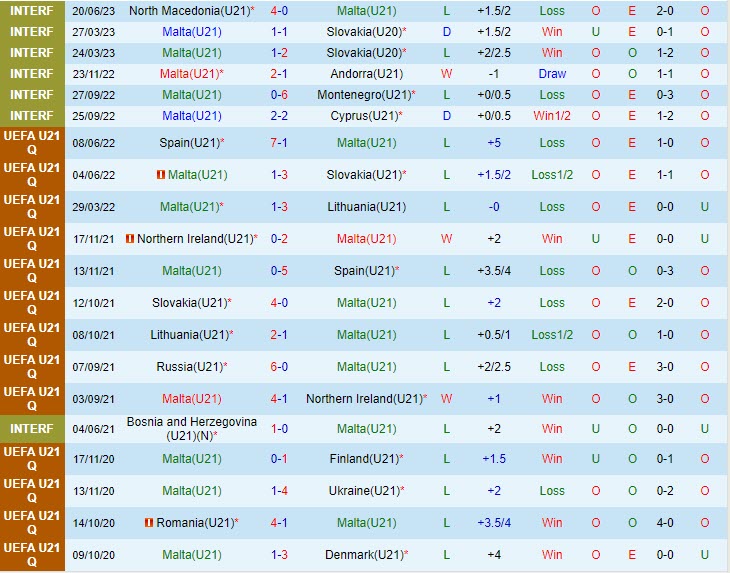Click red card icon on 04/06/22 Malta row
This screenshot has height=573, width=730.
coord(160,175)
